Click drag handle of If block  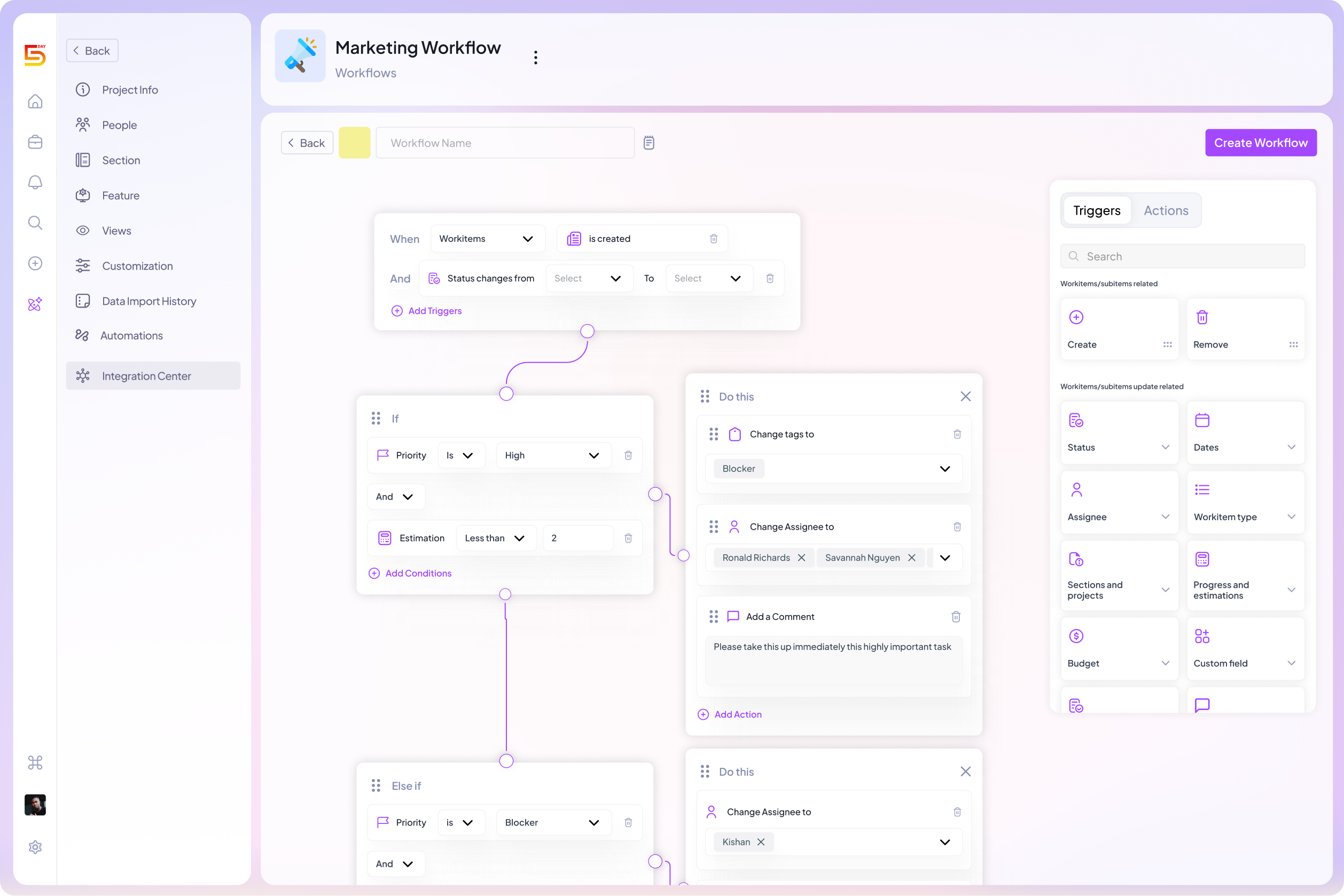tap(376, 418)
